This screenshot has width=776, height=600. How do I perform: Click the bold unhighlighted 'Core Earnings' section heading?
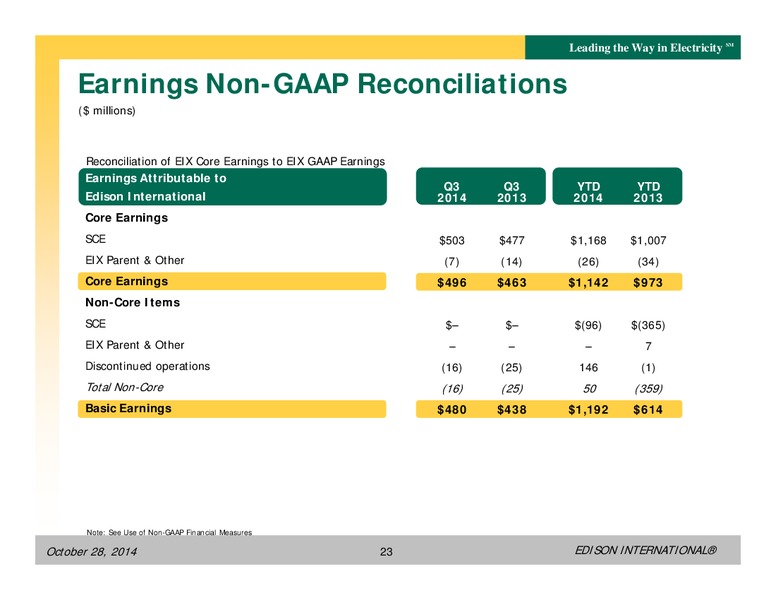tap(127, 218)
